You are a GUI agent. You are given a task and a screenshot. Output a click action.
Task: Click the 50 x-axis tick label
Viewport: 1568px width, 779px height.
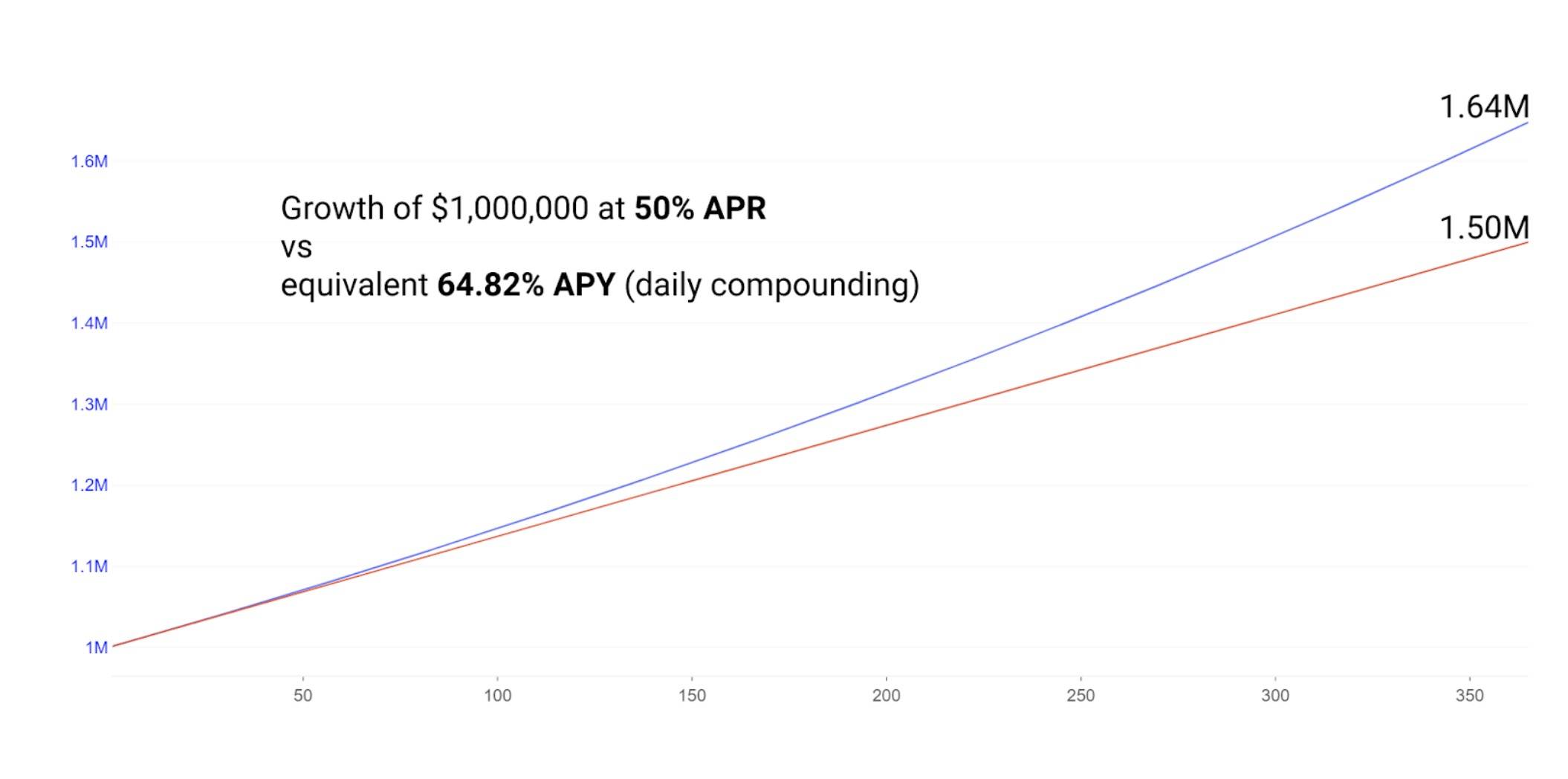[x=302, y=696]
